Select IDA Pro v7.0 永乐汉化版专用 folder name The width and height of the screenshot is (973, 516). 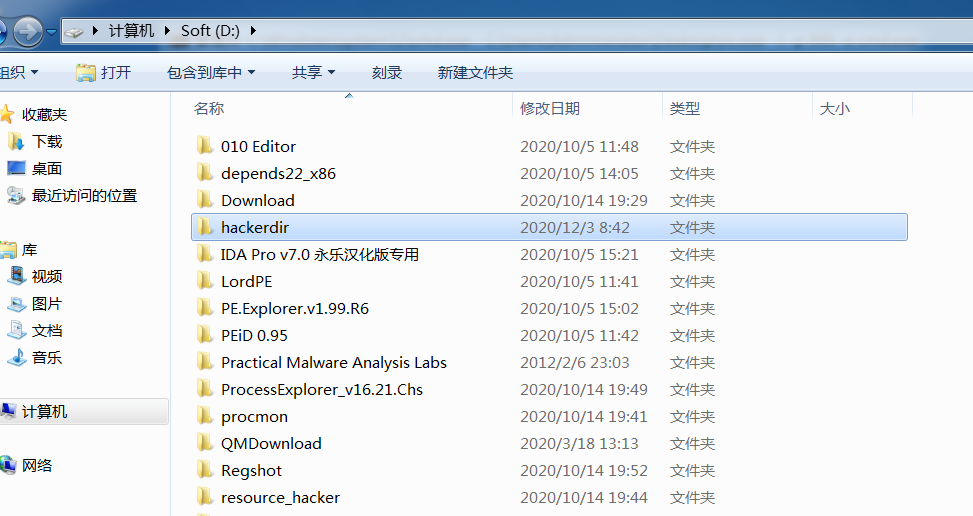tap(320, 254)
